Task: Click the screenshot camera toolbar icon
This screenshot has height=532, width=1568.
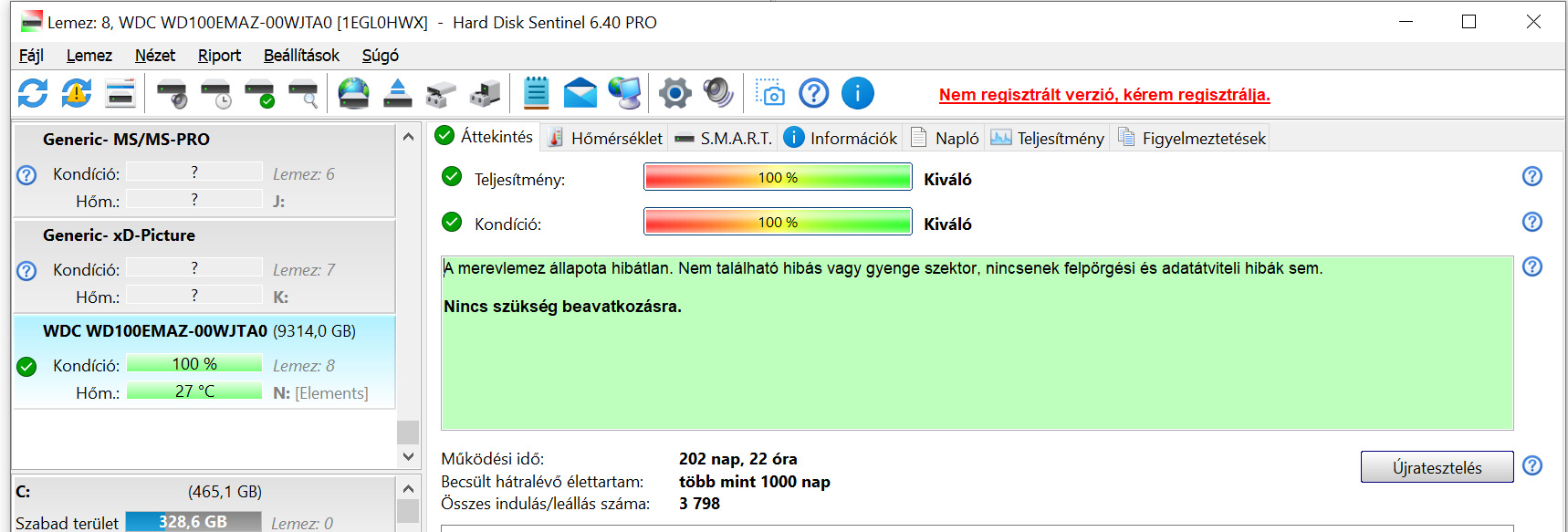Action: 769,93
